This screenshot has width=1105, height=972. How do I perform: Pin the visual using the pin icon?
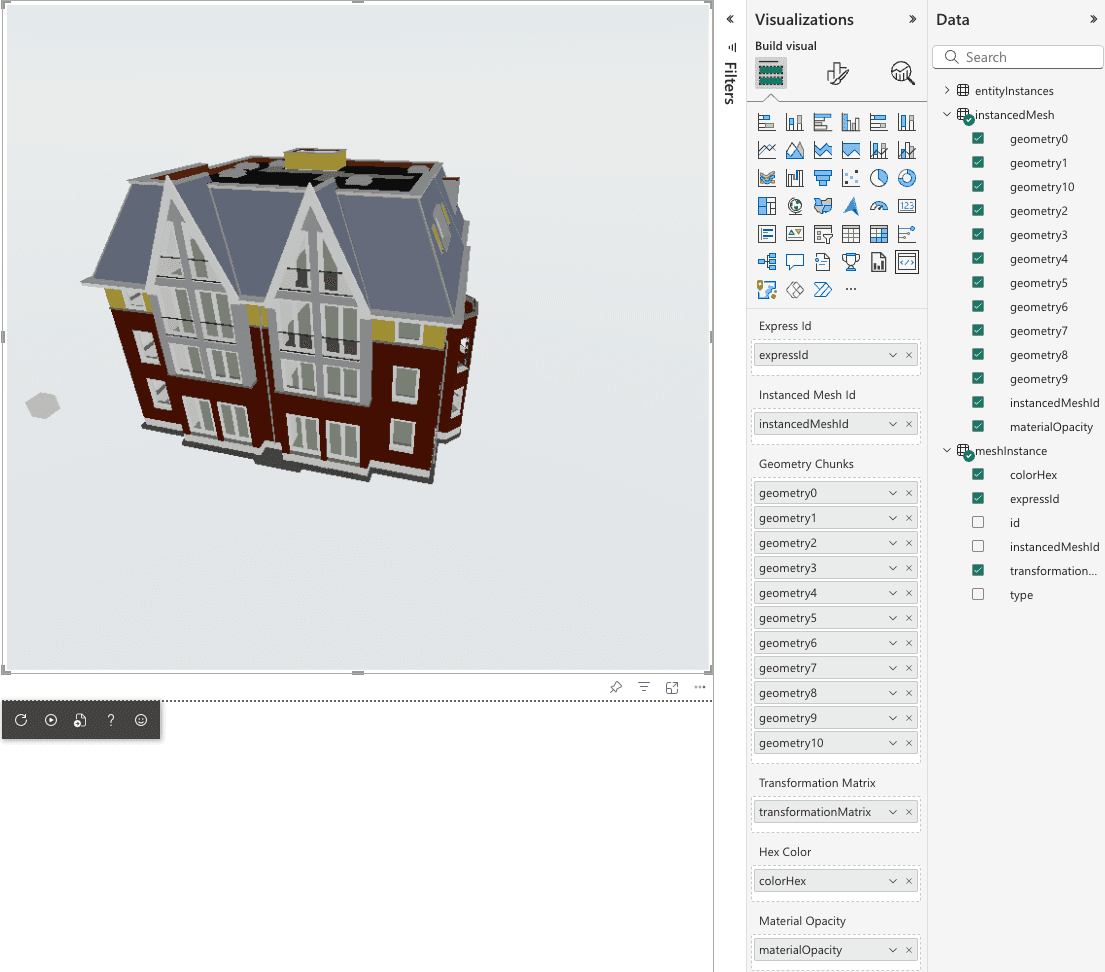pos(616,687)
